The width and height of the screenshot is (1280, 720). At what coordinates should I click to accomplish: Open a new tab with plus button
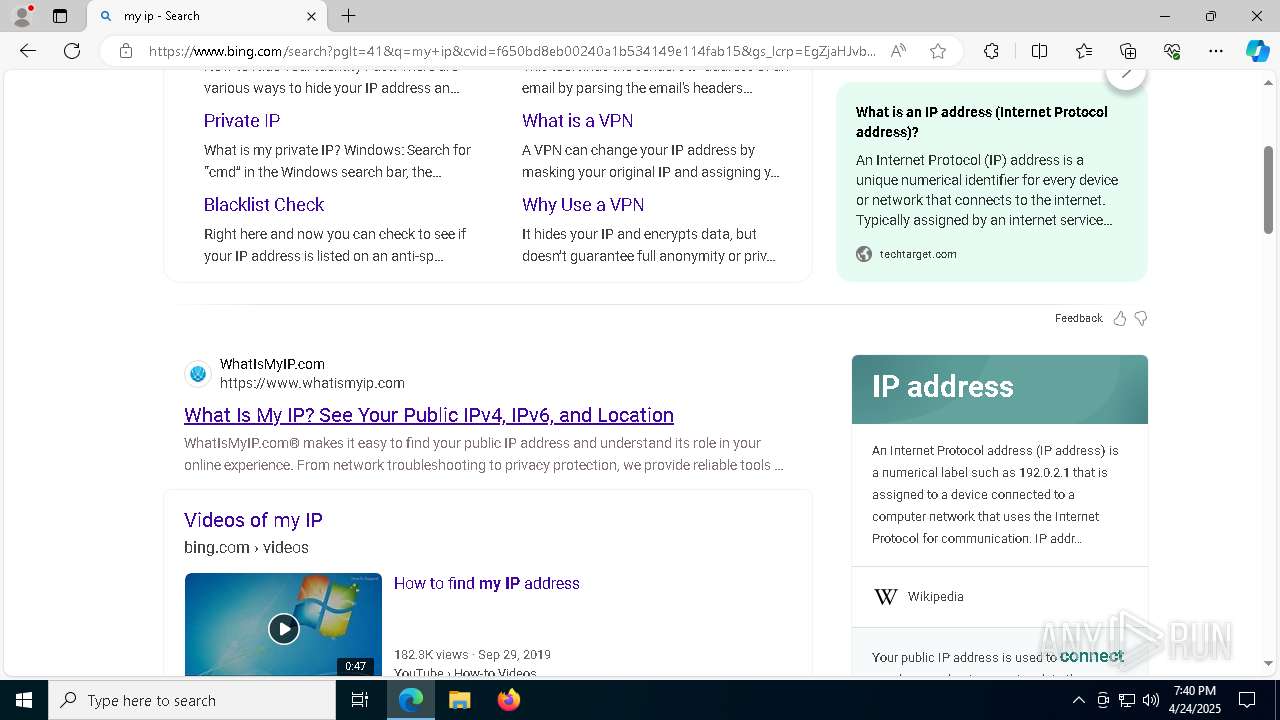(x=348, y=16)
